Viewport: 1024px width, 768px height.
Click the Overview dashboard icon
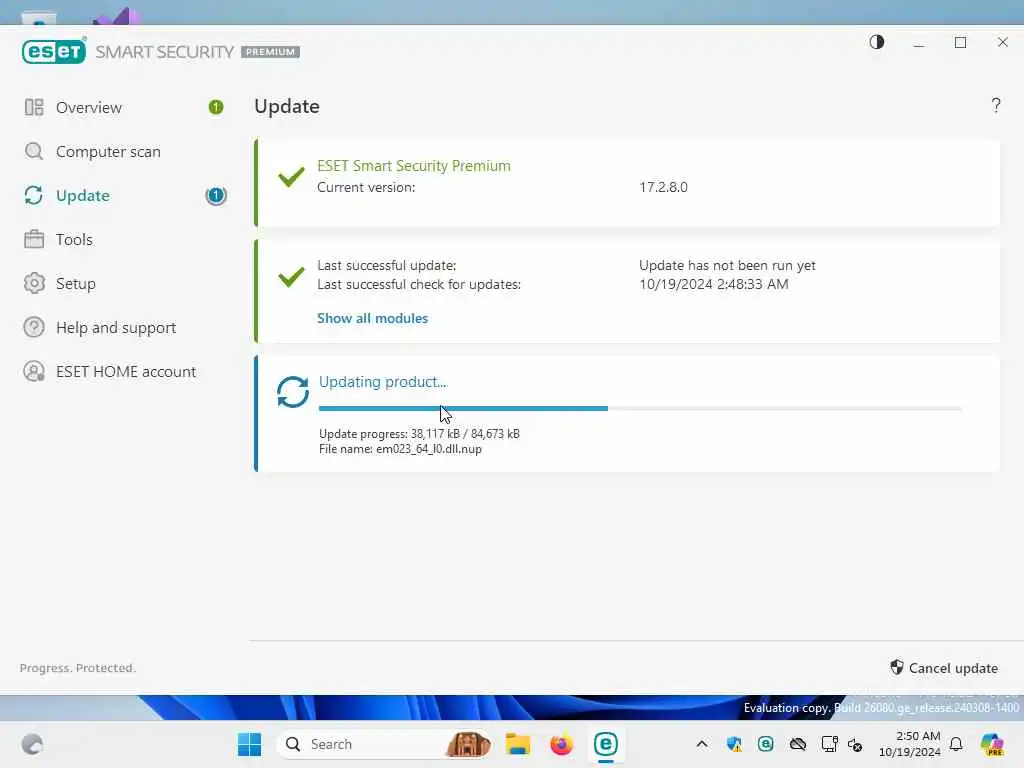click(x=34, y=107)
